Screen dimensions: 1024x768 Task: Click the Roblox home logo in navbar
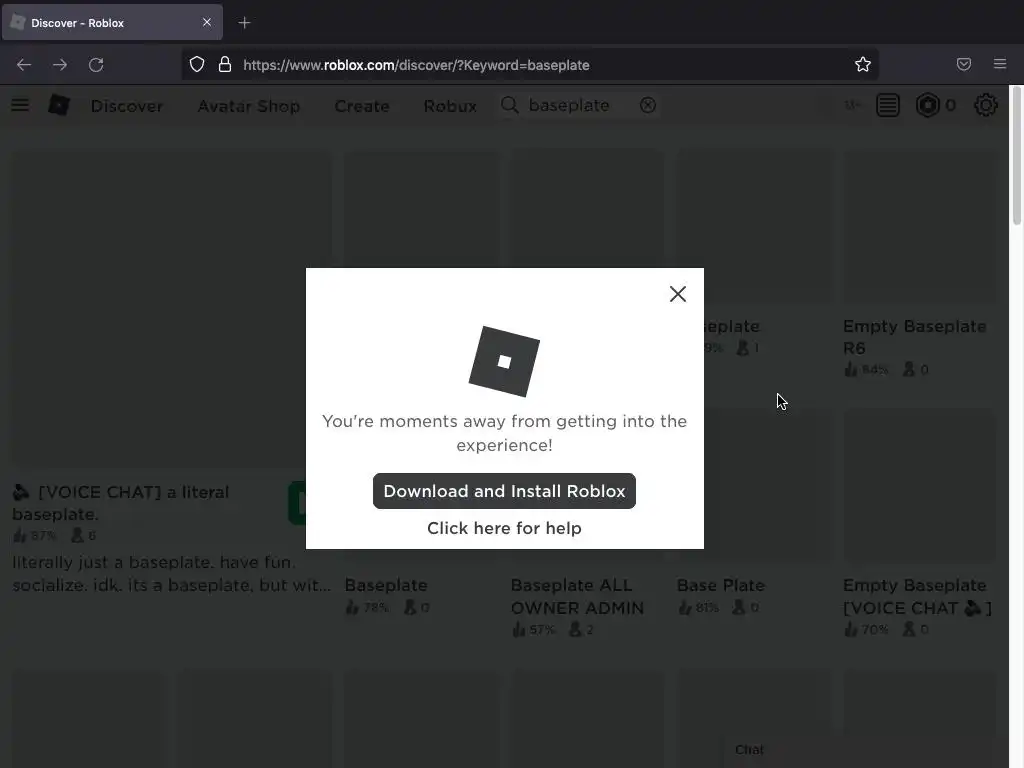click(x=59, y=105)
